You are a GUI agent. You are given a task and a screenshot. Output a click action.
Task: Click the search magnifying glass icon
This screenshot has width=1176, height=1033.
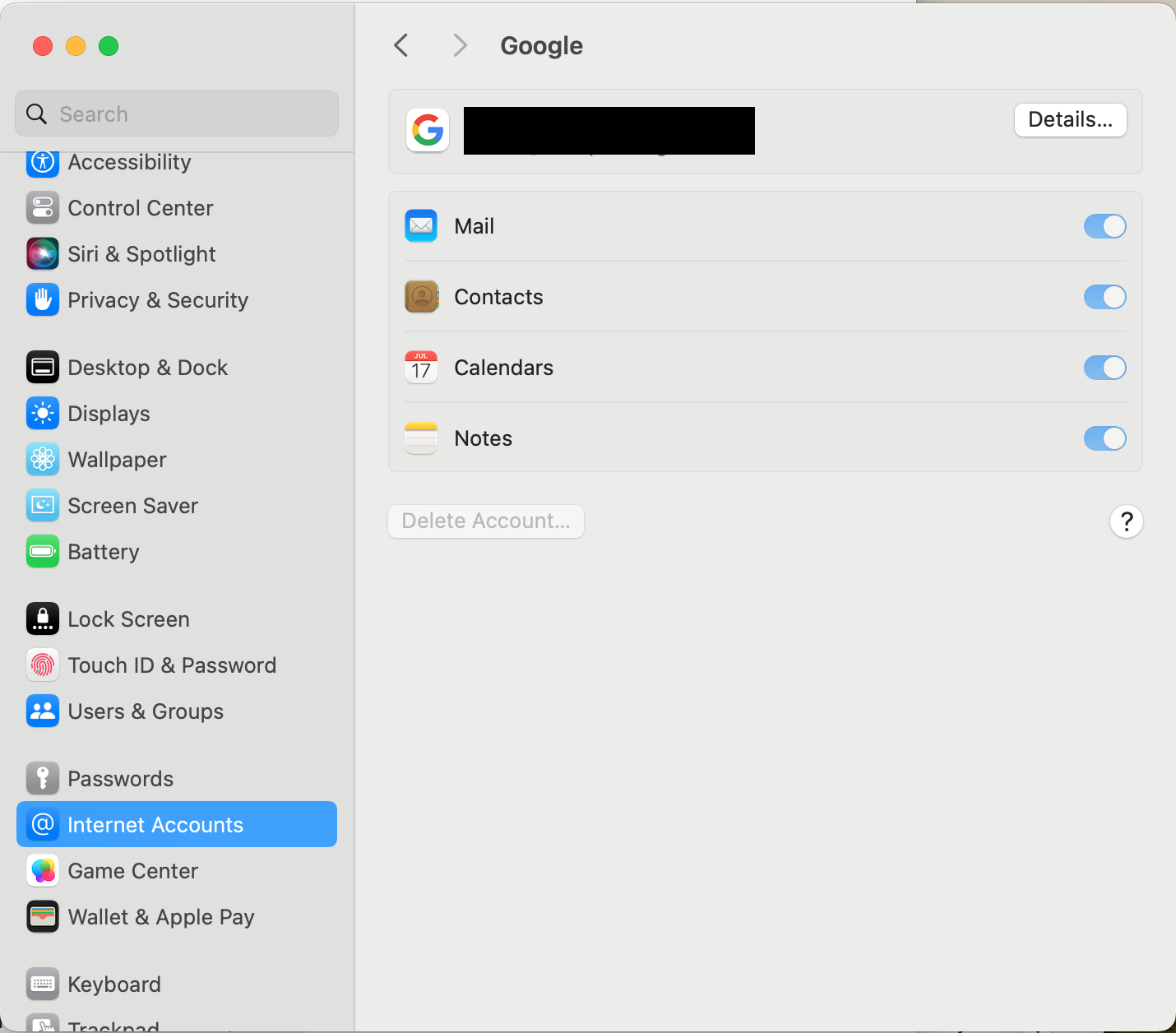36,113
